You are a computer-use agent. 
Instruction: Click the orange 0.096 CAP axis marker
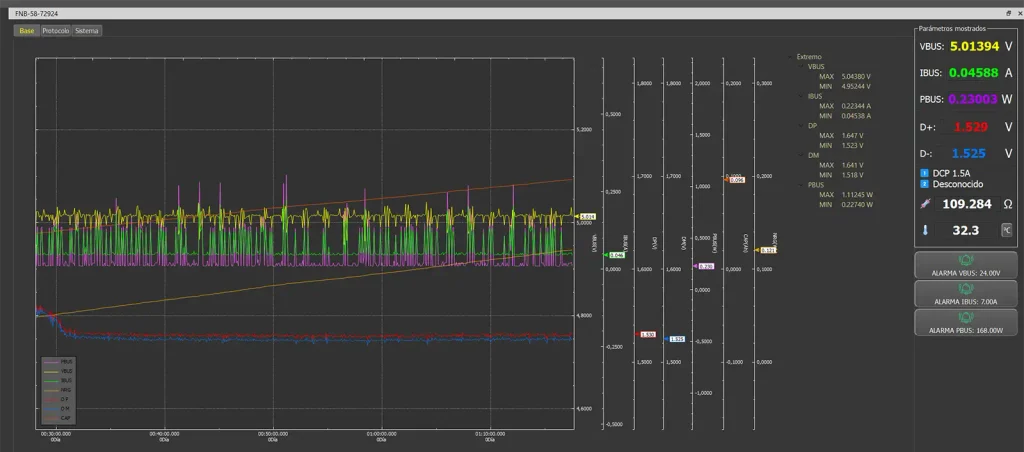735,179
